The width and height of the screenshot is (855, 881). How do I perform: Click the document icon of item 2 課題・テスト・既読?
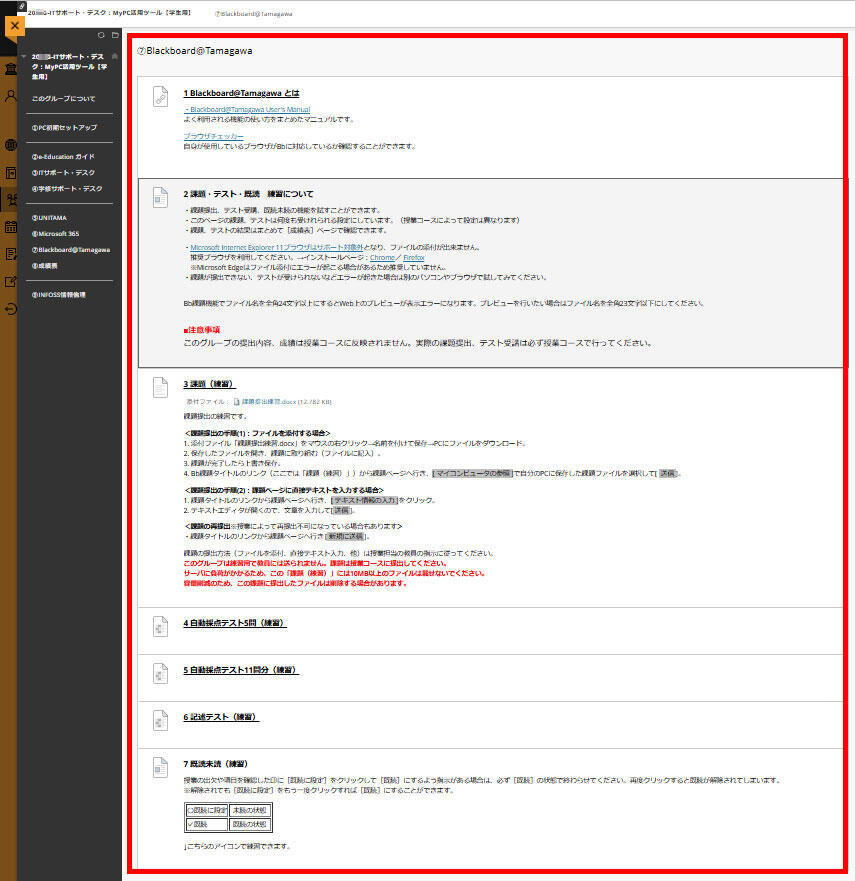(x=161, y=198)
